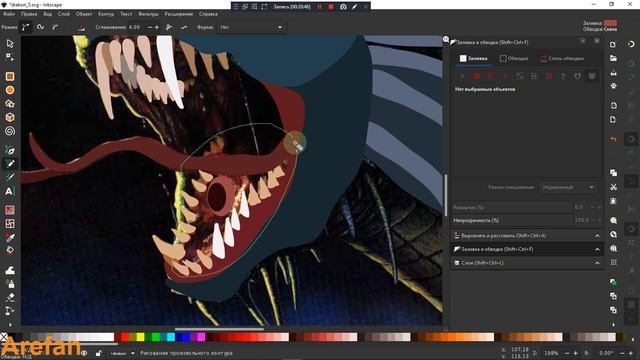Image resolution: width=640 pixels, height=360 pixels.
Task: Switch to the Заливка tab
Action: coord(473,58)
